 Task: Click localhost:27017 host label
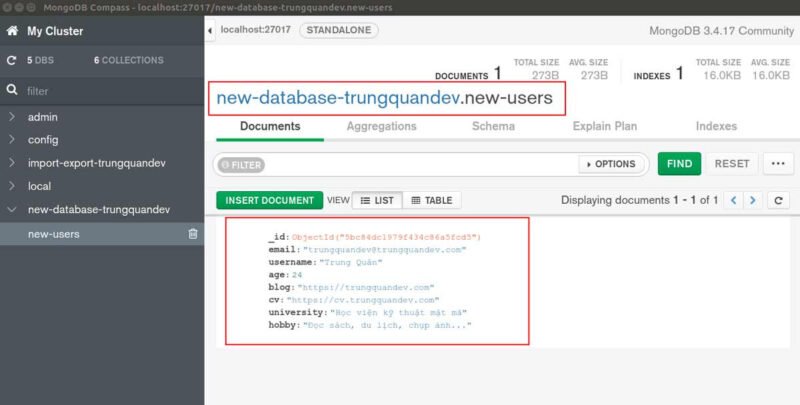(256, 30)
